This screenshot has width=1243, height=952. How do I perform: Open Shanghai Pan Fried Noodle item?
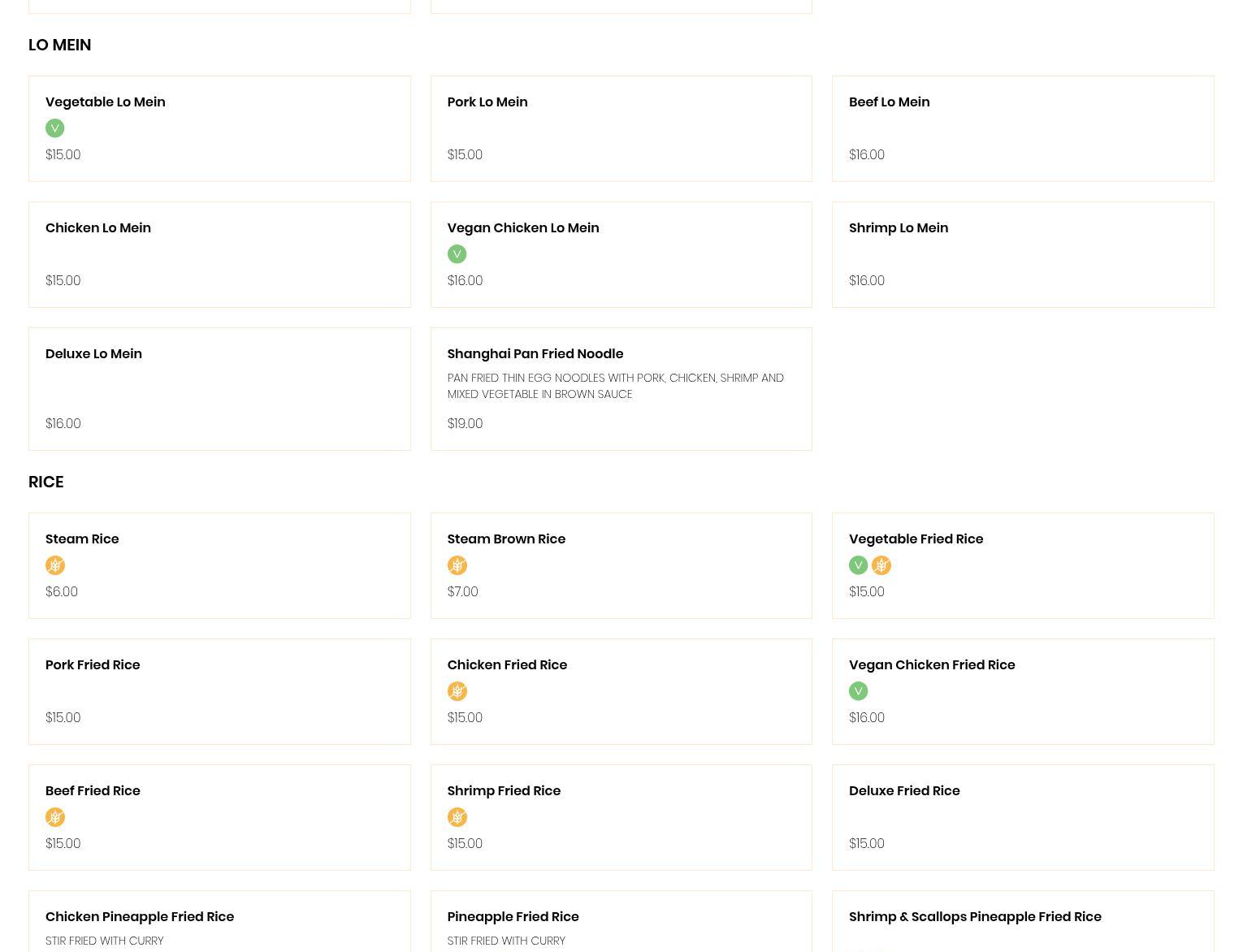click(535, 354)
